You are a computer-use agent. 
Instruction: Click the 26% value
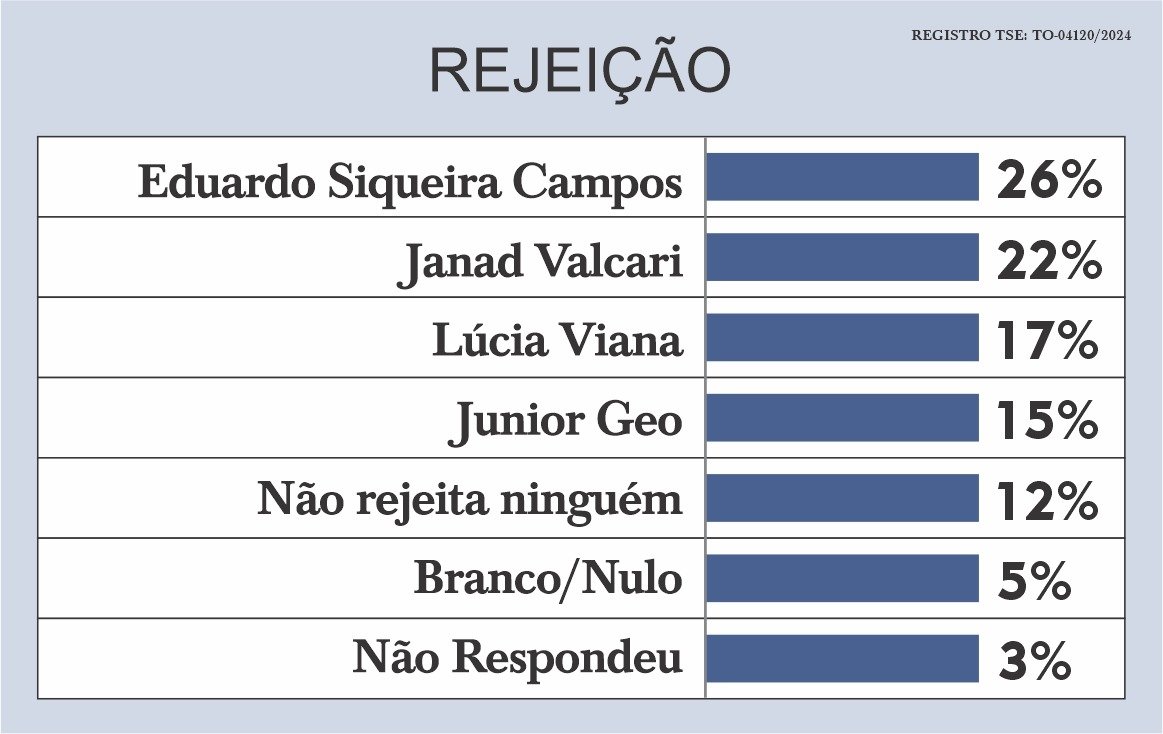(1049, 180)
